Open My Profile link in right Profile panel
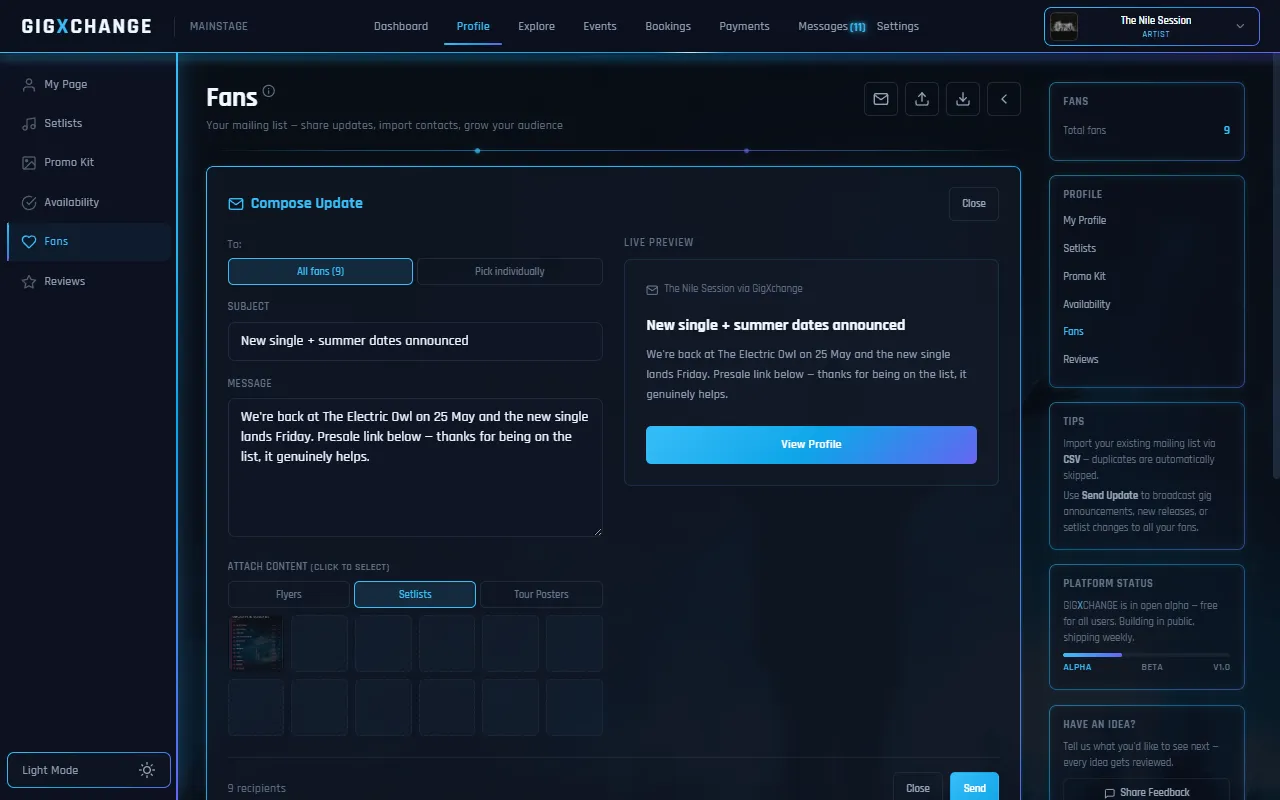 pyautogui.click(x=1084, y=220)
